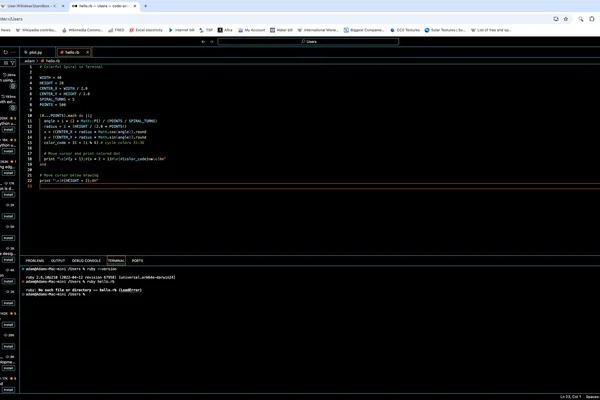Open manage gear for second installed extension
Viewport: 600px width, 400px height.
(13, 108)
